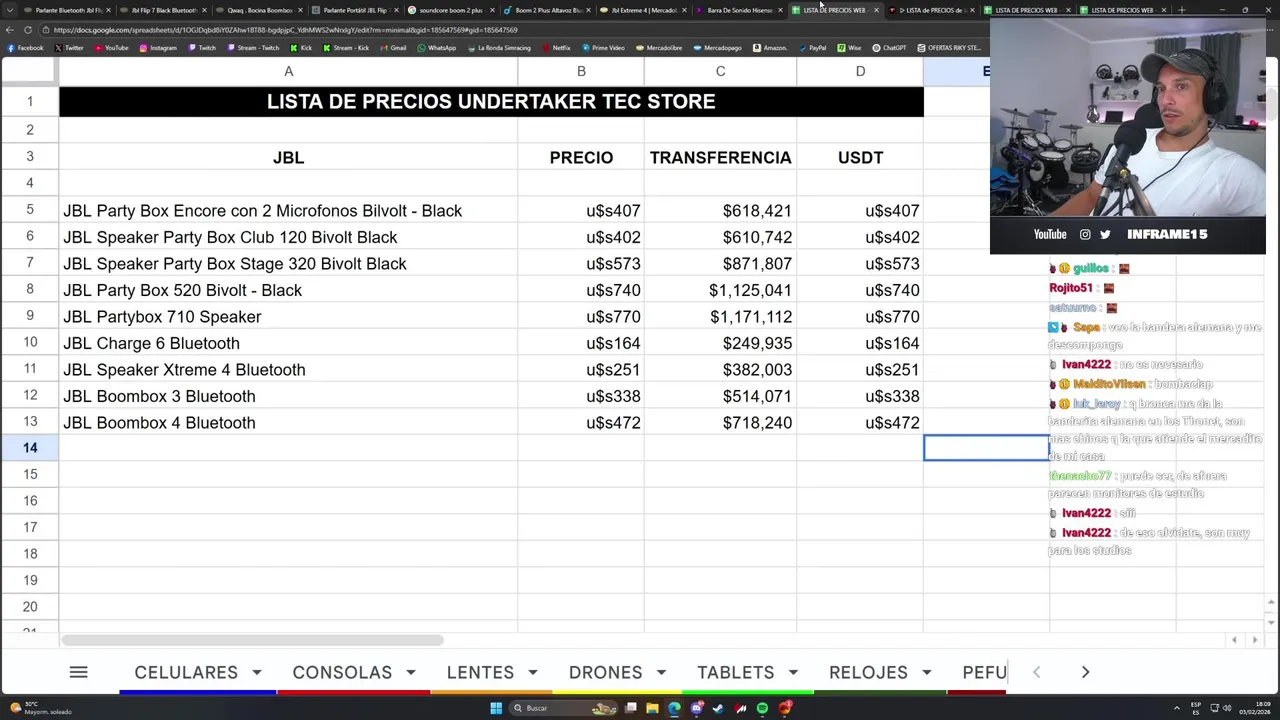Open Microsoft Edge from the taskbar
The width and height of the screenshot is (1280, 720).
674,708
